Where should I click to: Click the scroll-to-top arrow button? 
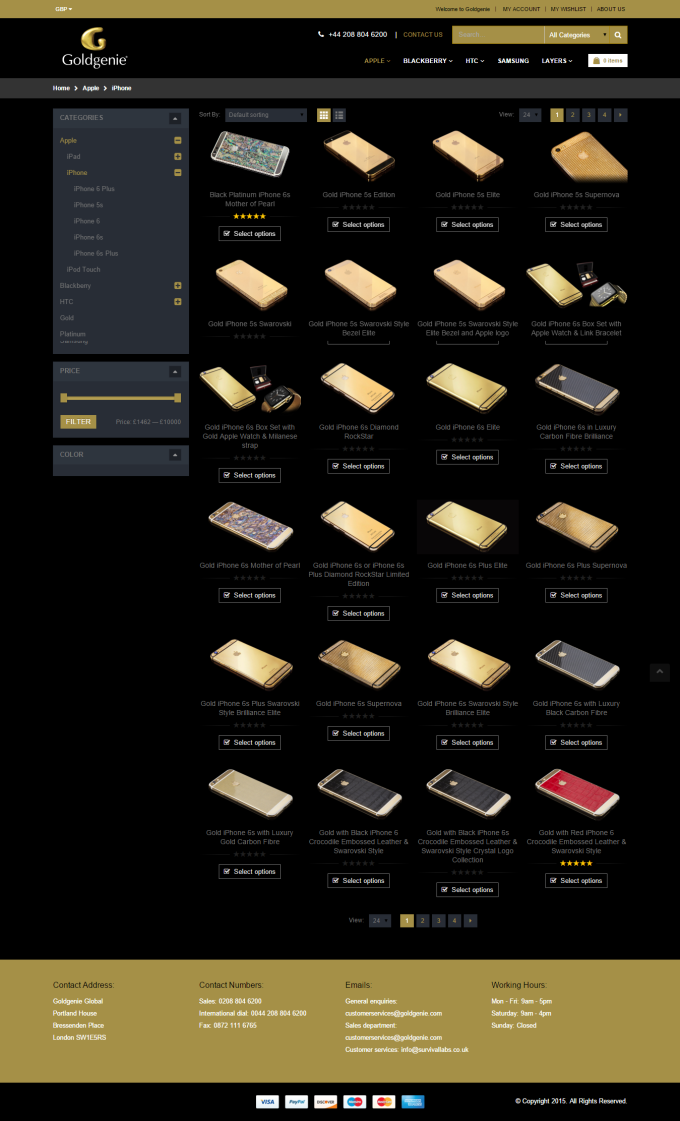pyautogui.click(x=660, y=673)
